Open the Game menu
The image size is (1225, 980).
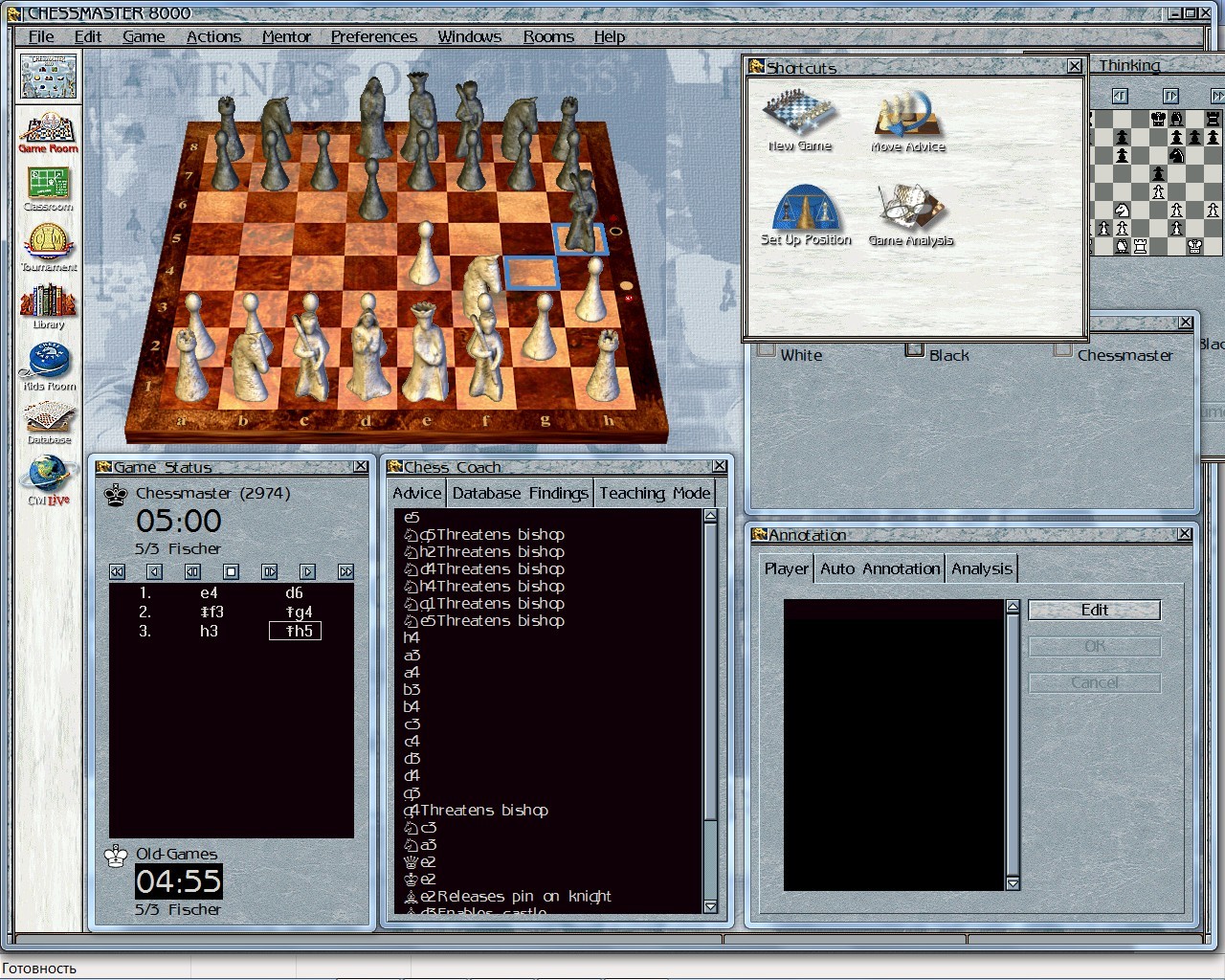(x=144, y=36)
